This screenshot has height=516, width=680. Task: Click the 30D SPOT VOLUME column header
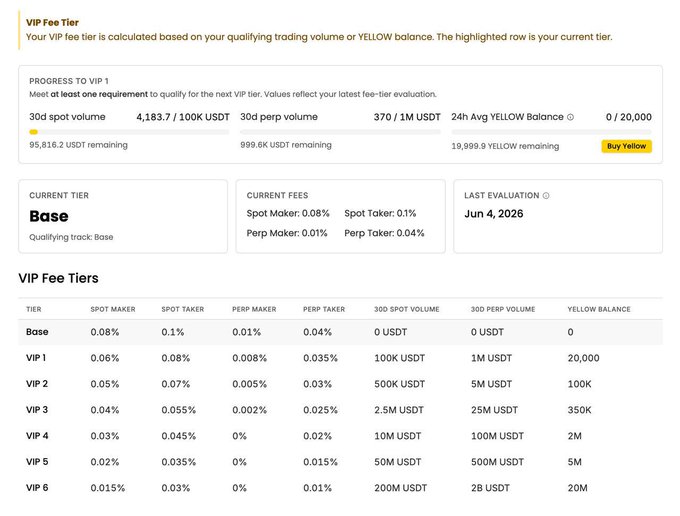tap(407, 309)
